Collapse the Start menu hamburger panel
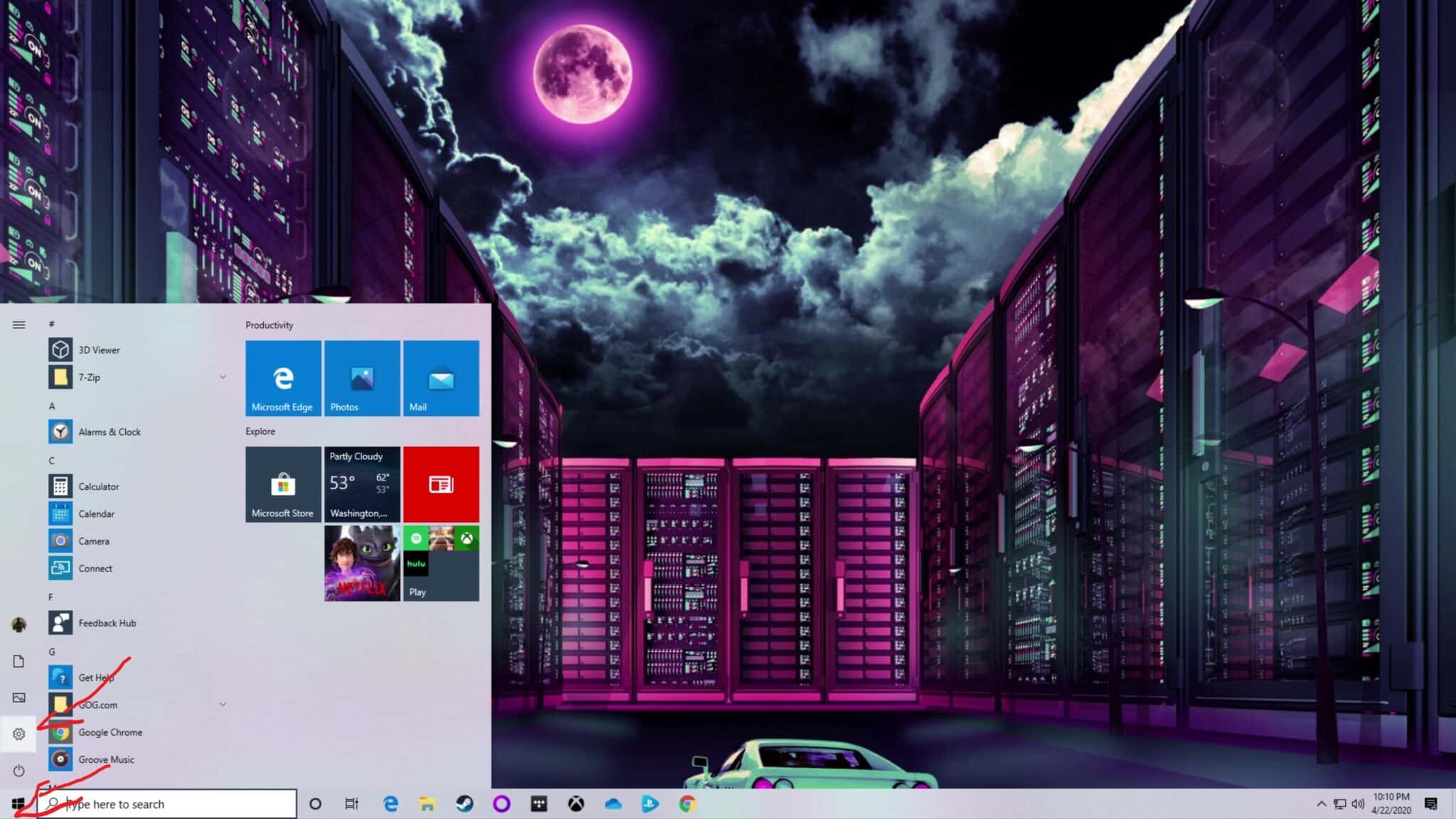 (18, 324)
